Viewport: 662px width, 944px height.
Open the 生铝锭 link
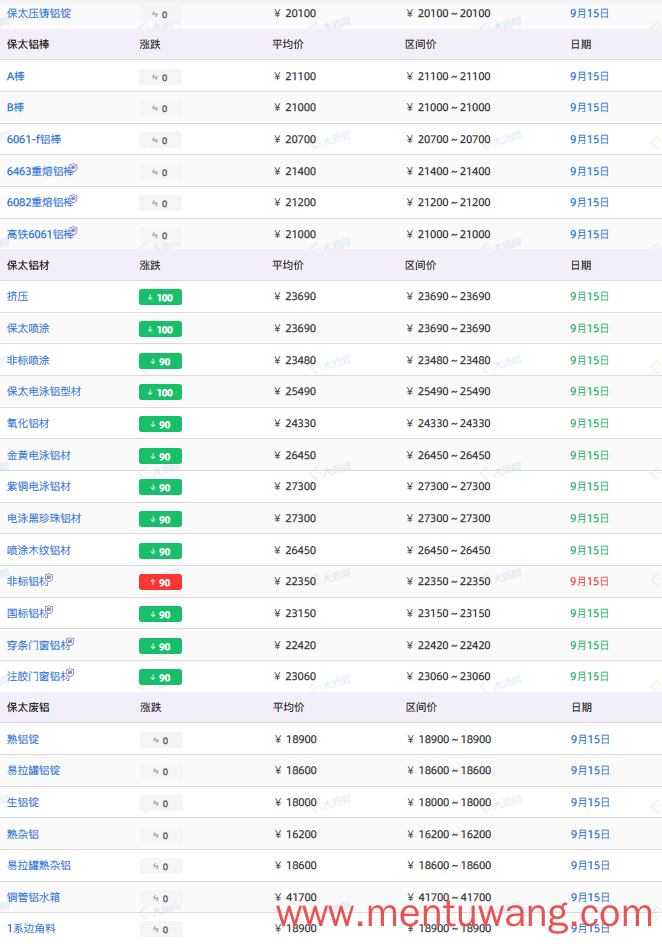point(23,803)
